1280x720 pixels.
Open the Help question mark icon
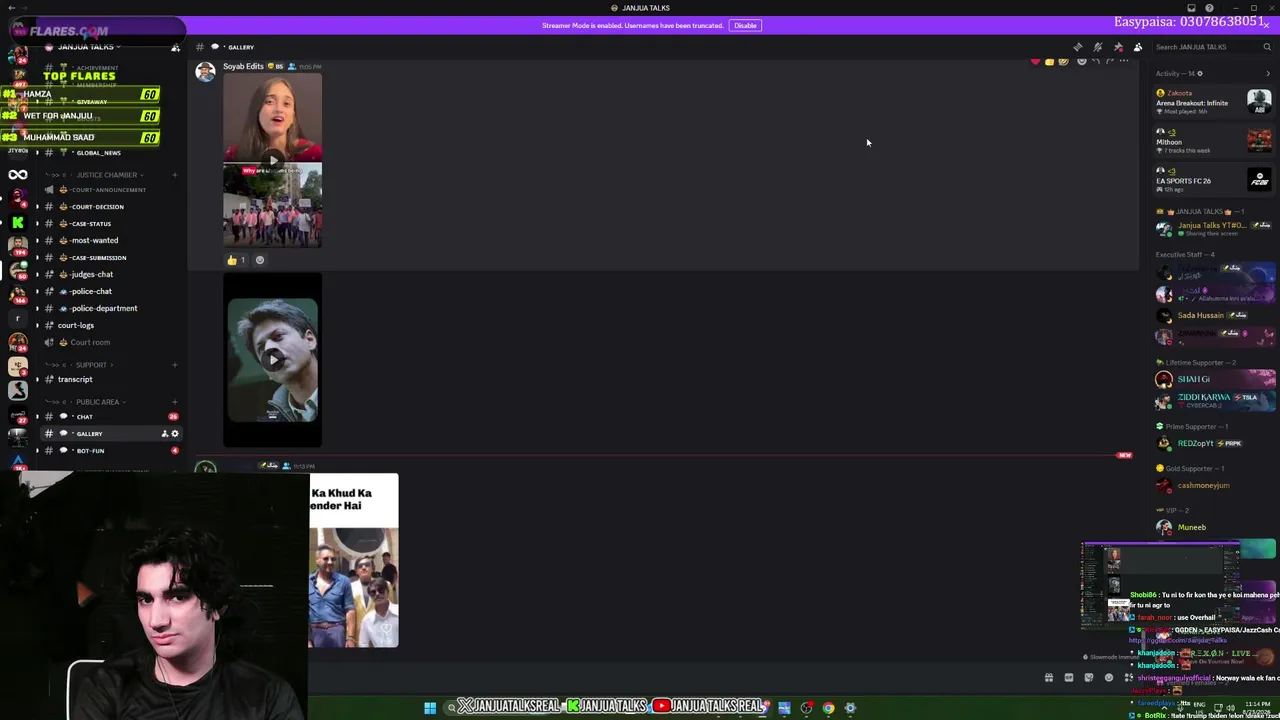[x=1209, y=8]
